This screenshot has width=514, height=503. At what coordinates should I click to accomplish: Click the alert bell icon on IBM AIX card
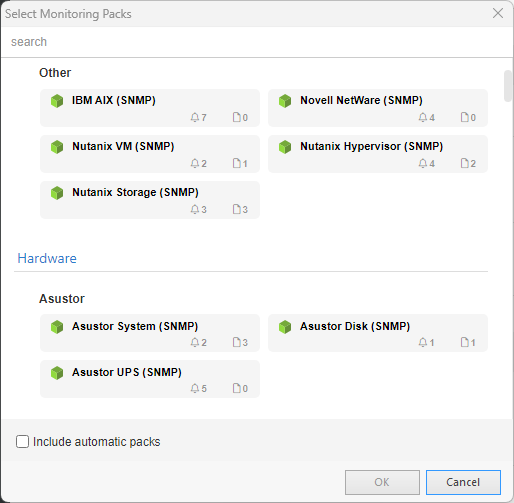(x=195, y=117)
